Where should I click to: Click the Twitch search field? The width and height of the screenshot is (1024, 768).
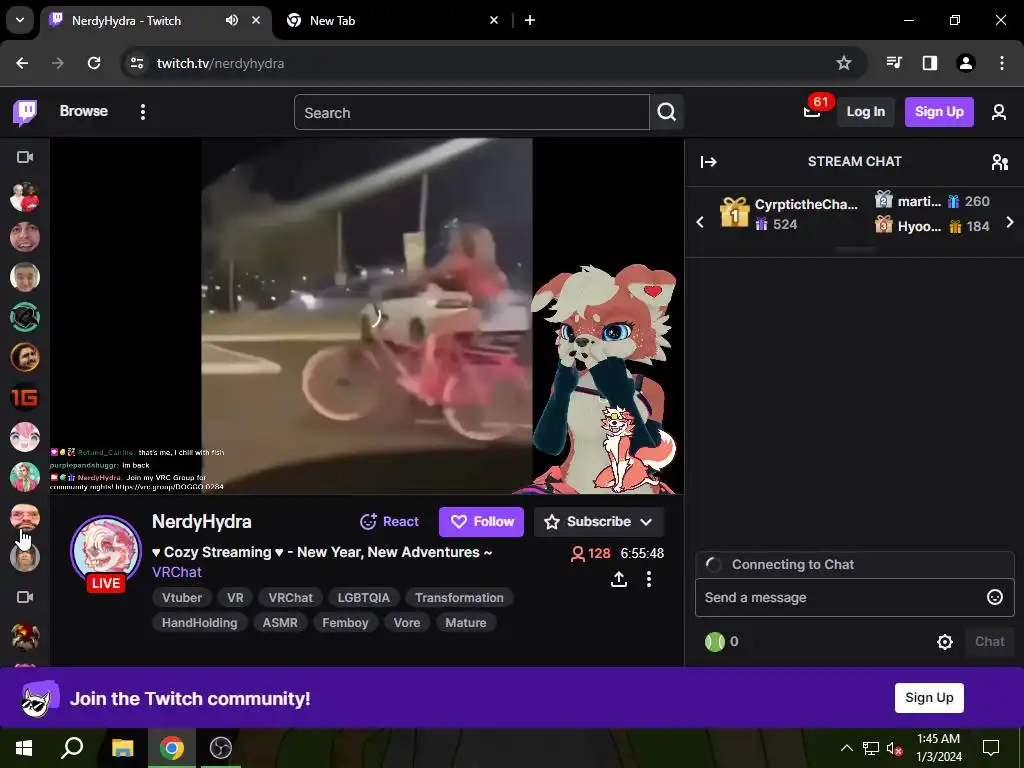pyautogui.click(x=472, y=112)
